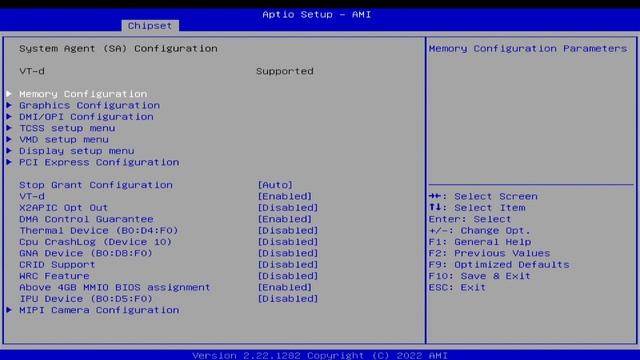The height and width of the screenshot is (360, 640).
Task: Click arrow beside TCSS setup menu
Action: coord(9,128)
